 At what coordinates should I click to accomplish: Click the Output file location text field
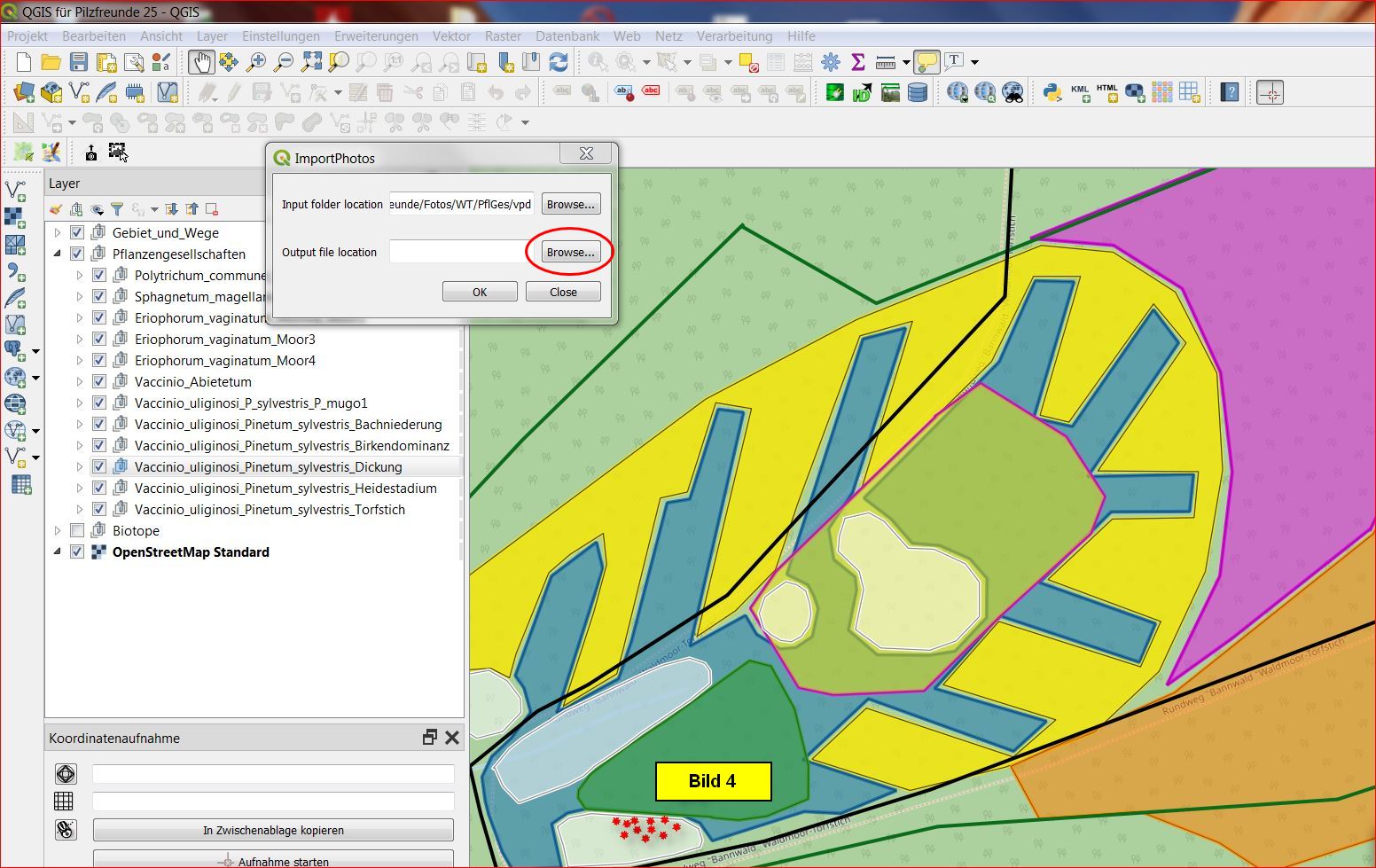click(461, 252)
